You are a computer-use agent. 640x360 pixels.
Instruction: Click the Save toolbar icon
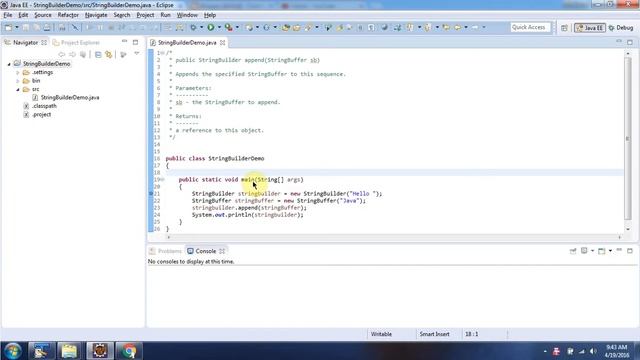tap(25, 27)
